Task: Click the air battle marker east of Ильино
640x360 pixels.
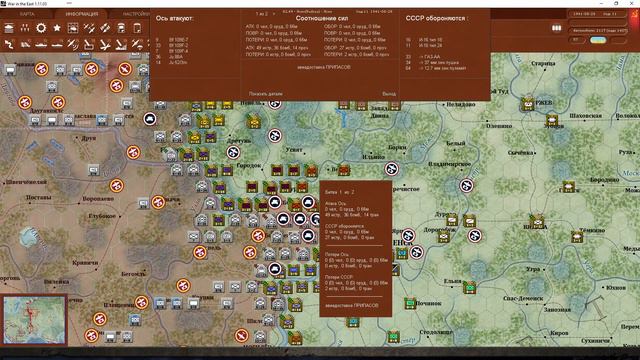Action: (391, 169)
